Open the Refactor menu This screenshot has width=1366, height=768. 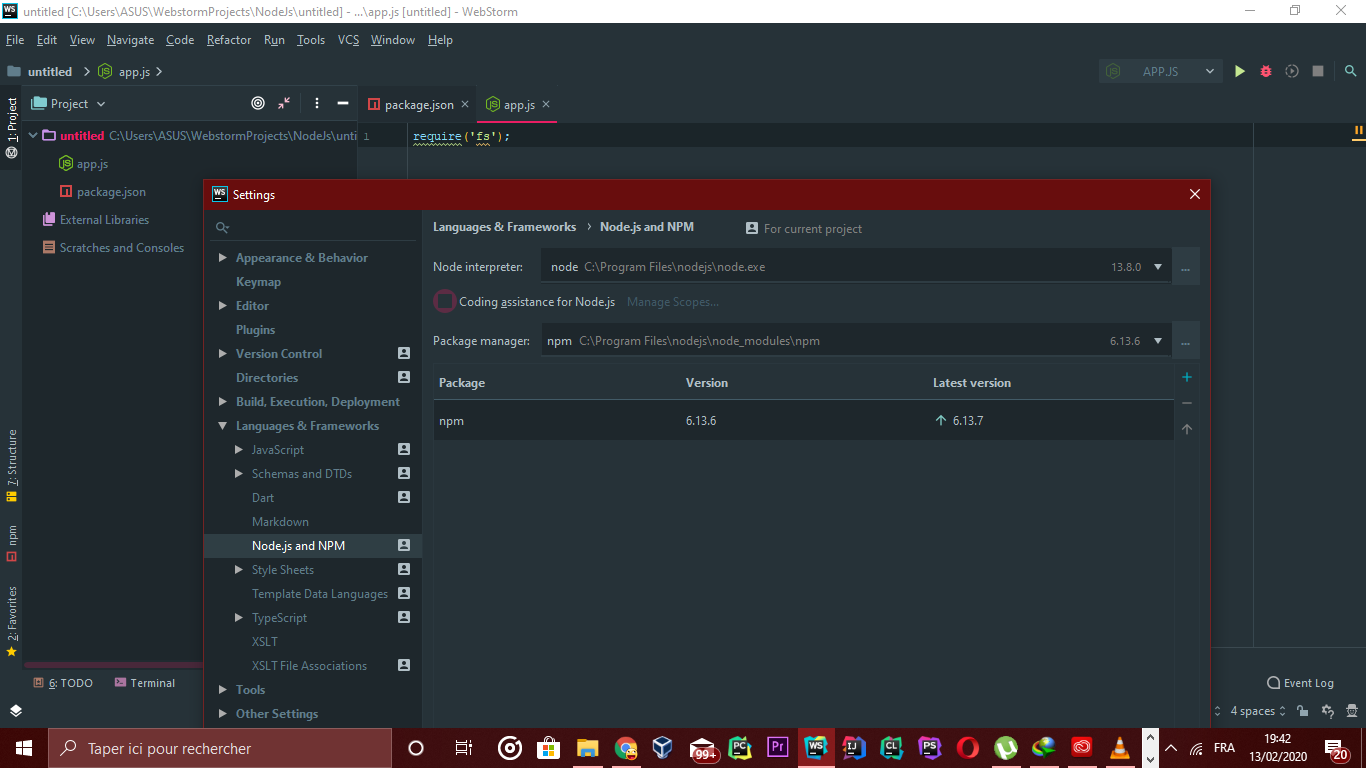point(229,40)
